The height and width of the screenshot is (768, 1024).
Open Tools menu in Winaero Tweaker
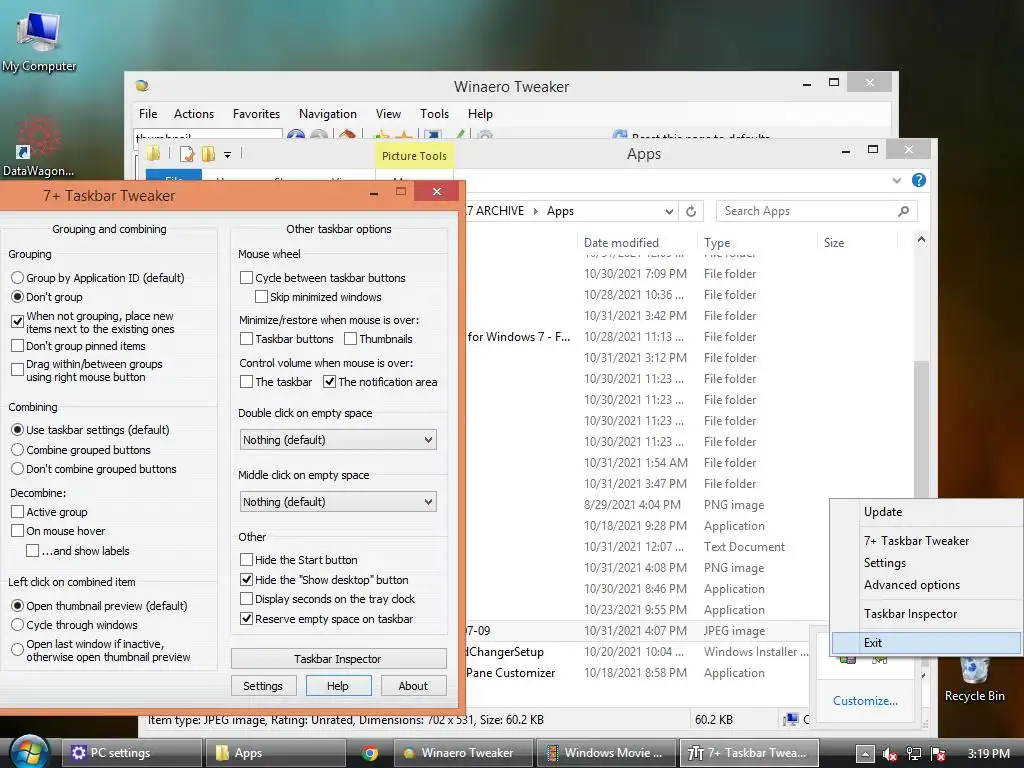pyautogui.click(x=434, y=114)
